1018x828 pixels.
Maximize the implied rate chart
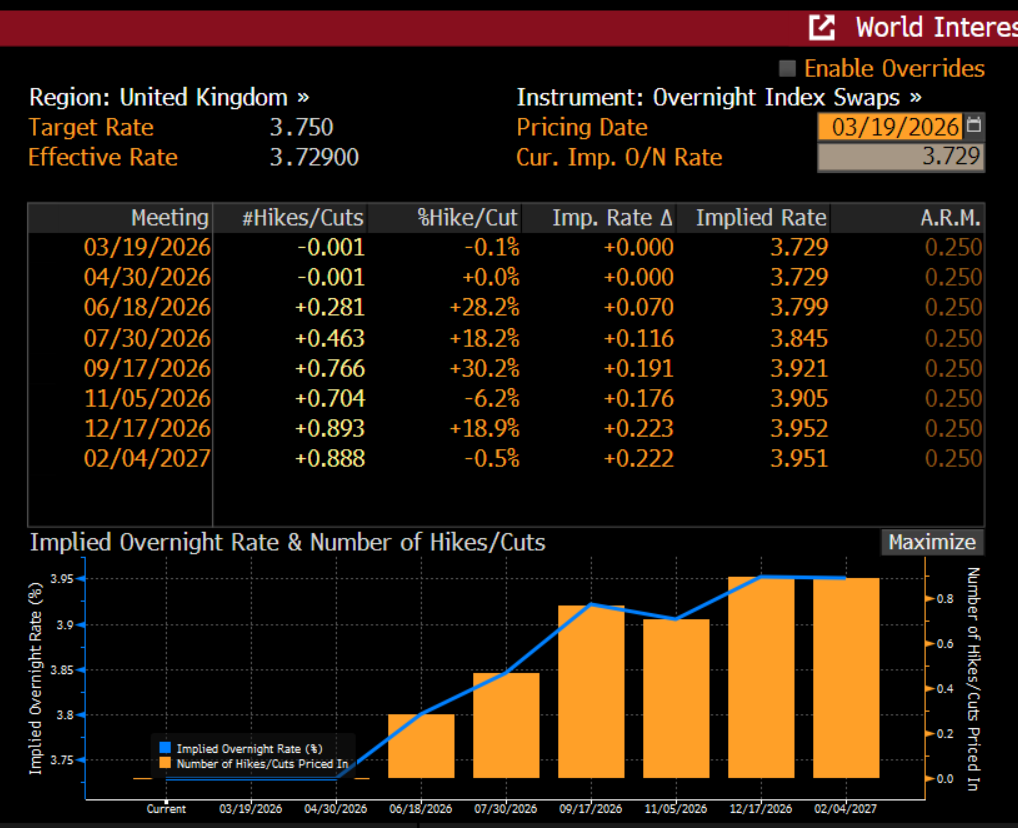pos(931,542)
